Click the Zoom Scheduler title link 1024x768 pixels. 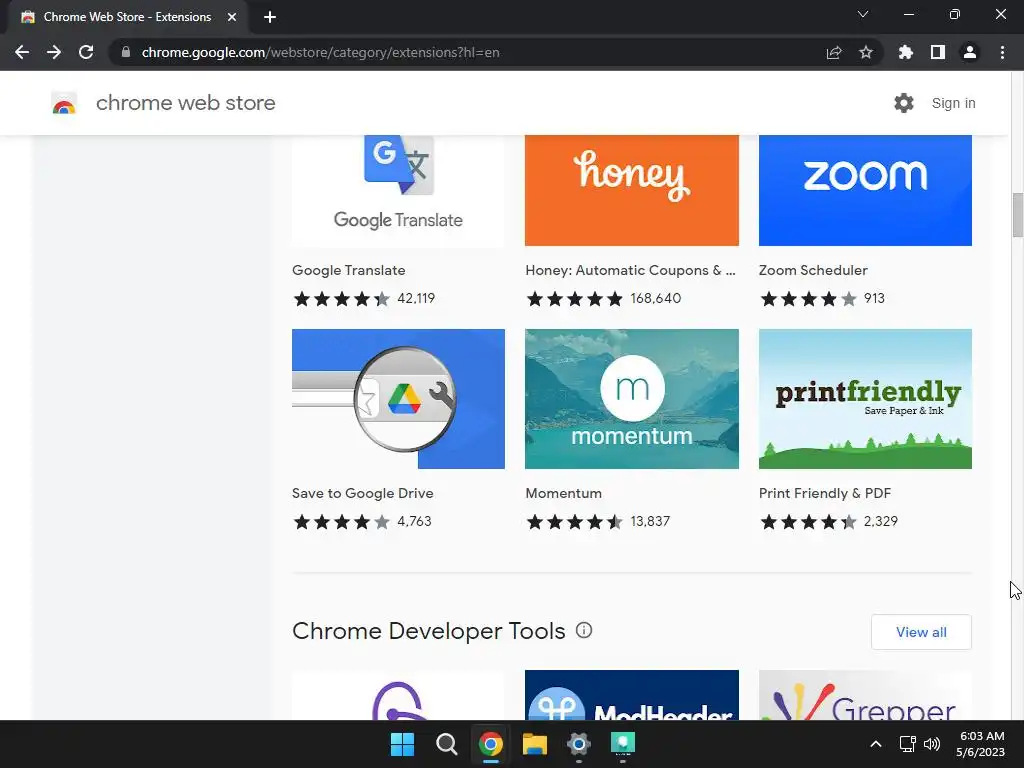(813, 270)
